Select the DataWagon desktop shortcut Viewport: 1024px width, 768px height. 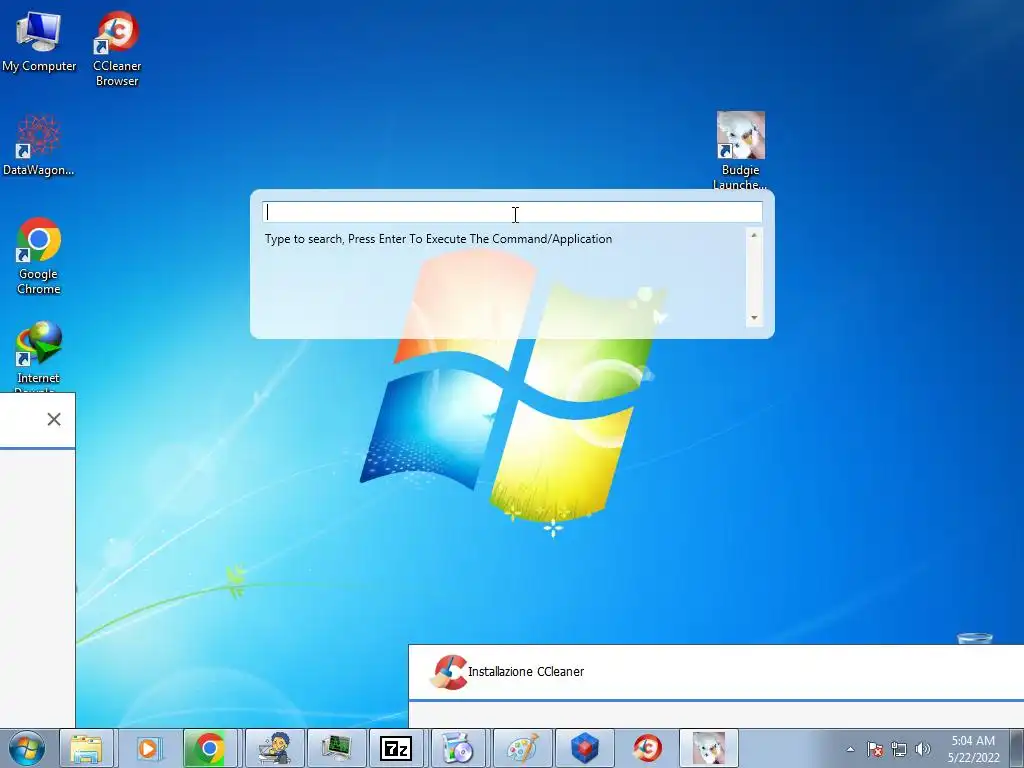[39, 145]
